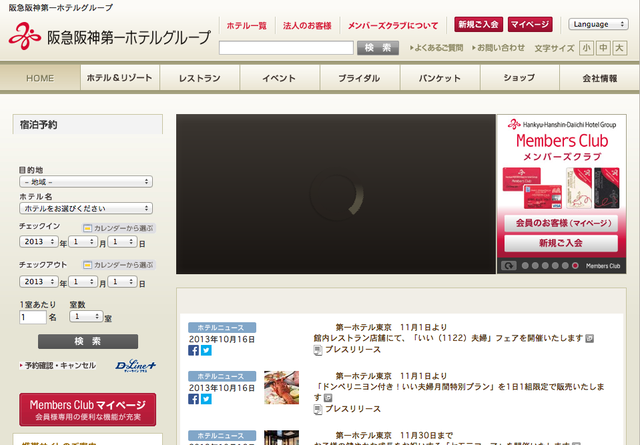The height and width of the screenshot is (445, 640).
Task: Open the よくあるご質問 link
Action: coord(436,48)
